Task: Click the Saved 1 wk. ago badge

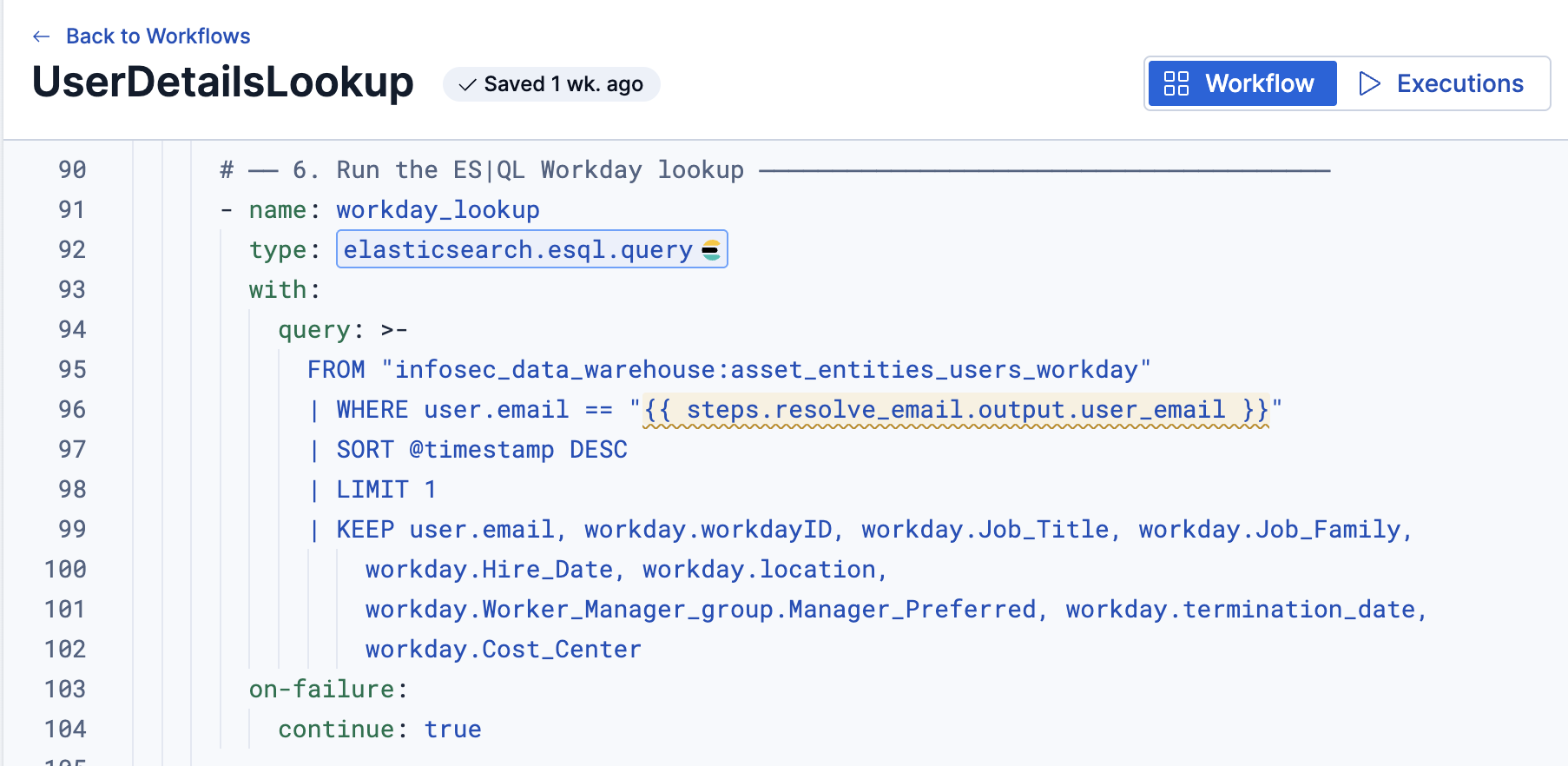Action: pos(551,84)
